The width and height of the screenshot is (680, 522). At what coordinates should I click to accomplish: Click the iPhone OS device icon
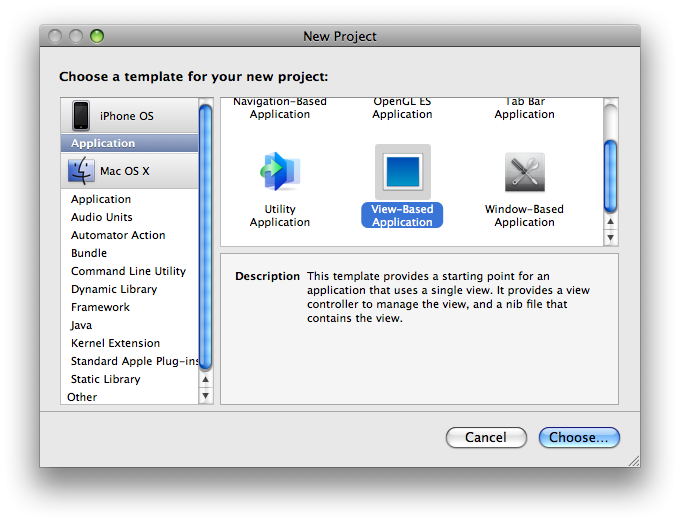81,116
